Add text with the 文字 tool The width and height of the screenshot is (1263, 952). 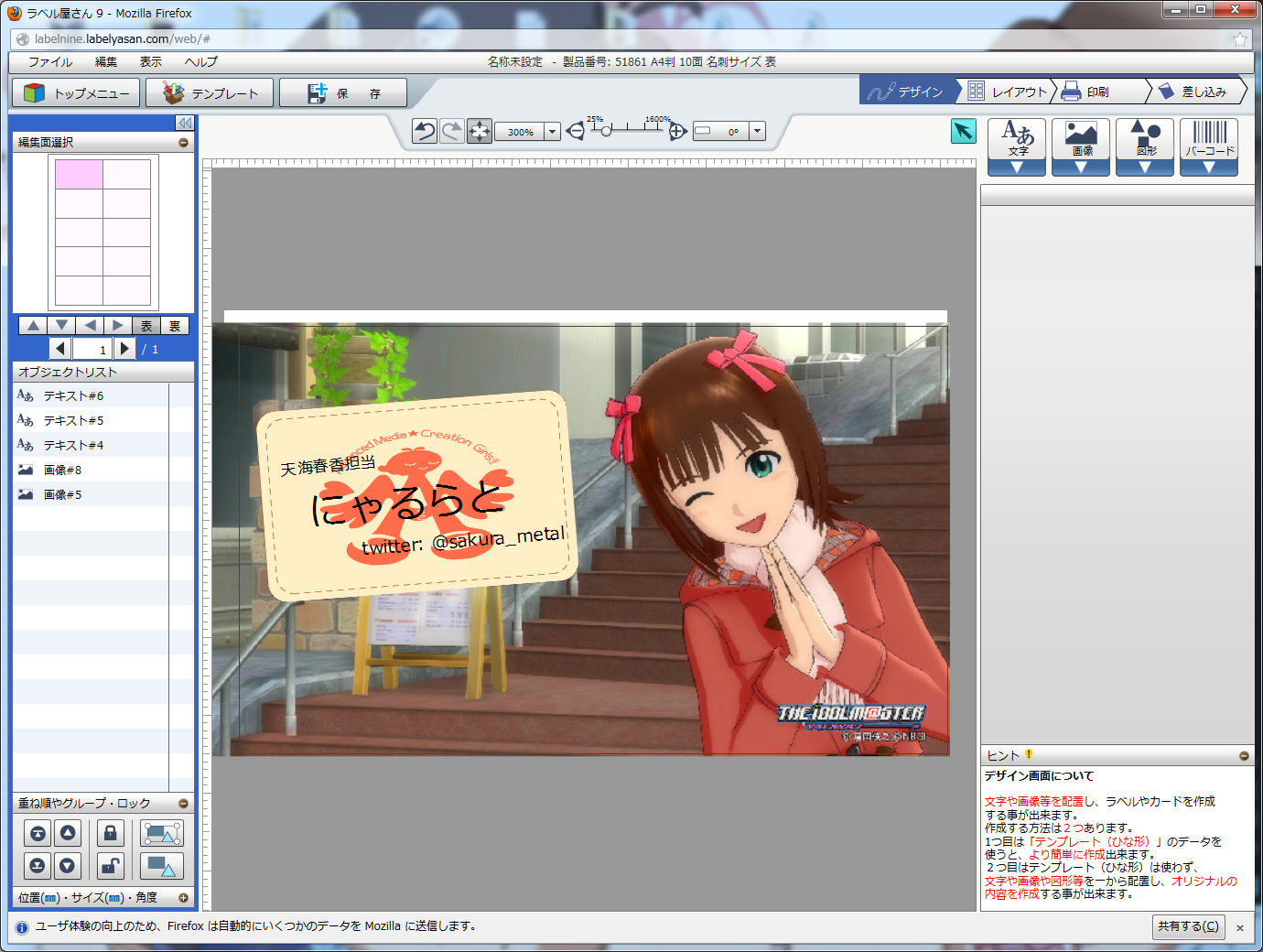[1017, 139]
